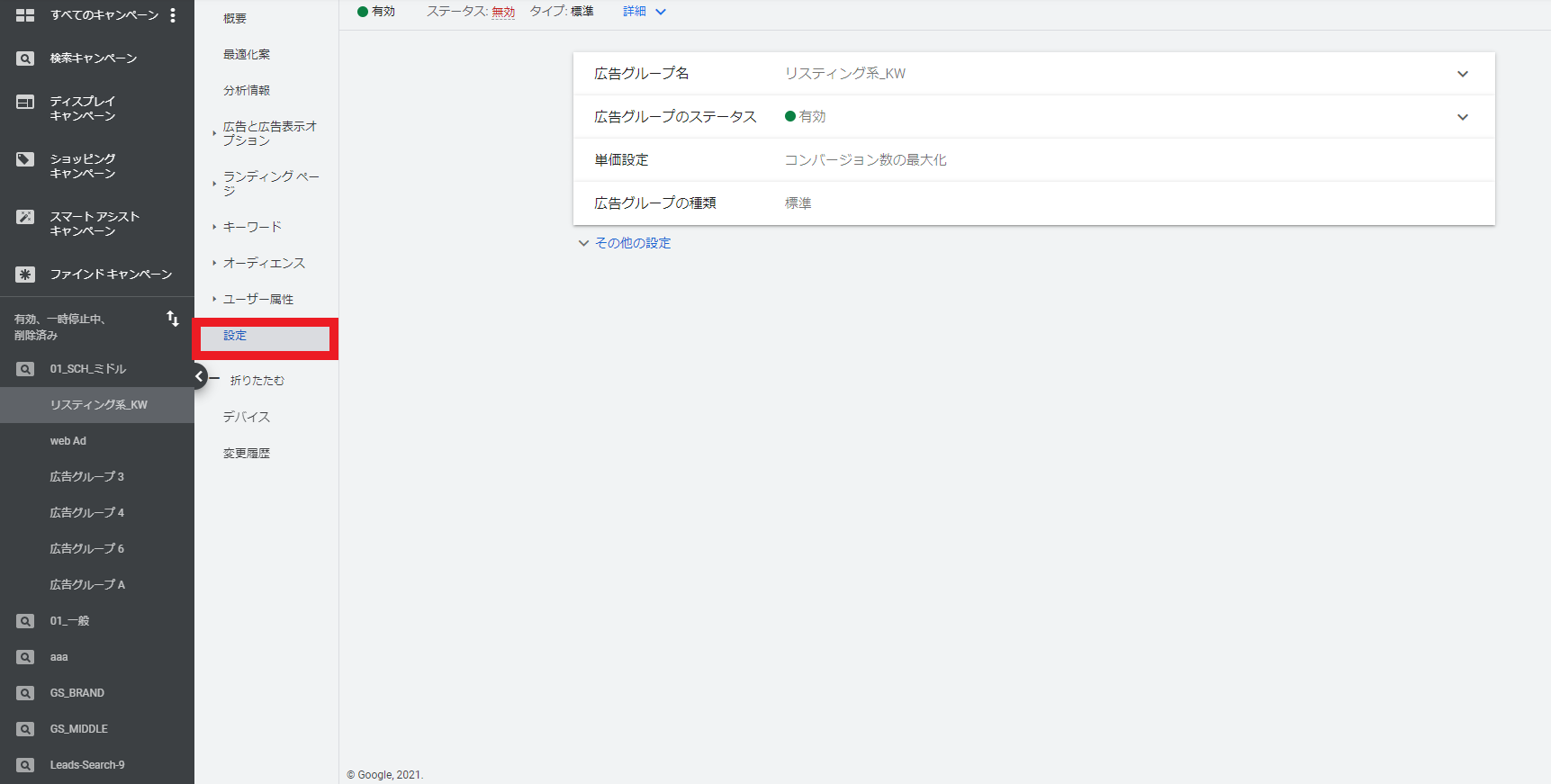
Task: Expand その他の設定 section
Action: point(625,243)
